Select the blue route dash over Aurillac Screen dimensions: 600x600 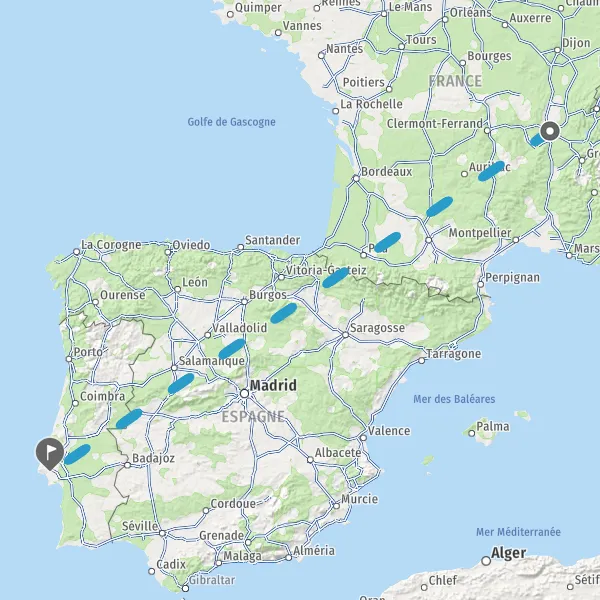point(491,171)
